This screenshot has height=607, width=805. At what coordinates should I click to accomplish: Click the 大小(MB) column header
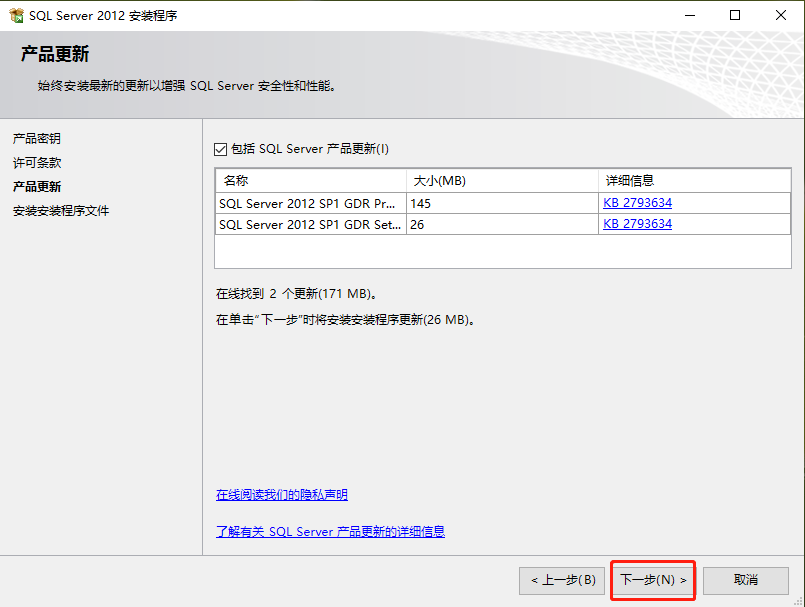(502, 181)
